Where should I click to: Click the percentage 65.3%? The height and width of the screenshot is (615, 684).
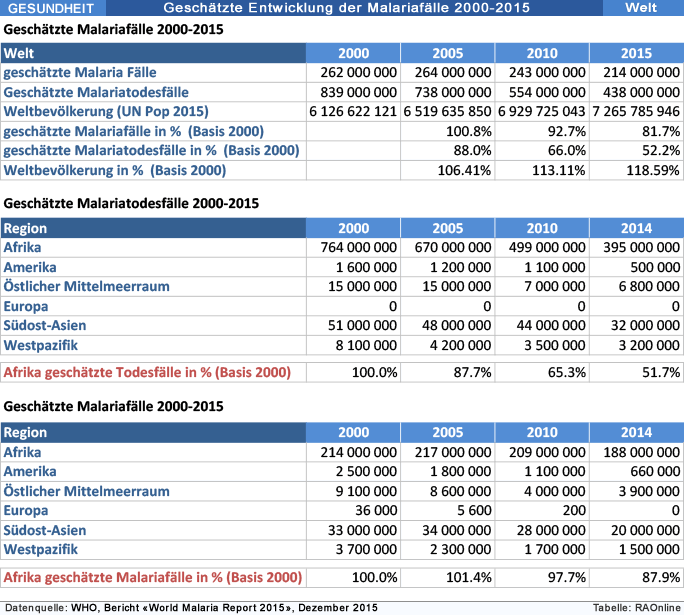tap(567, 373)
